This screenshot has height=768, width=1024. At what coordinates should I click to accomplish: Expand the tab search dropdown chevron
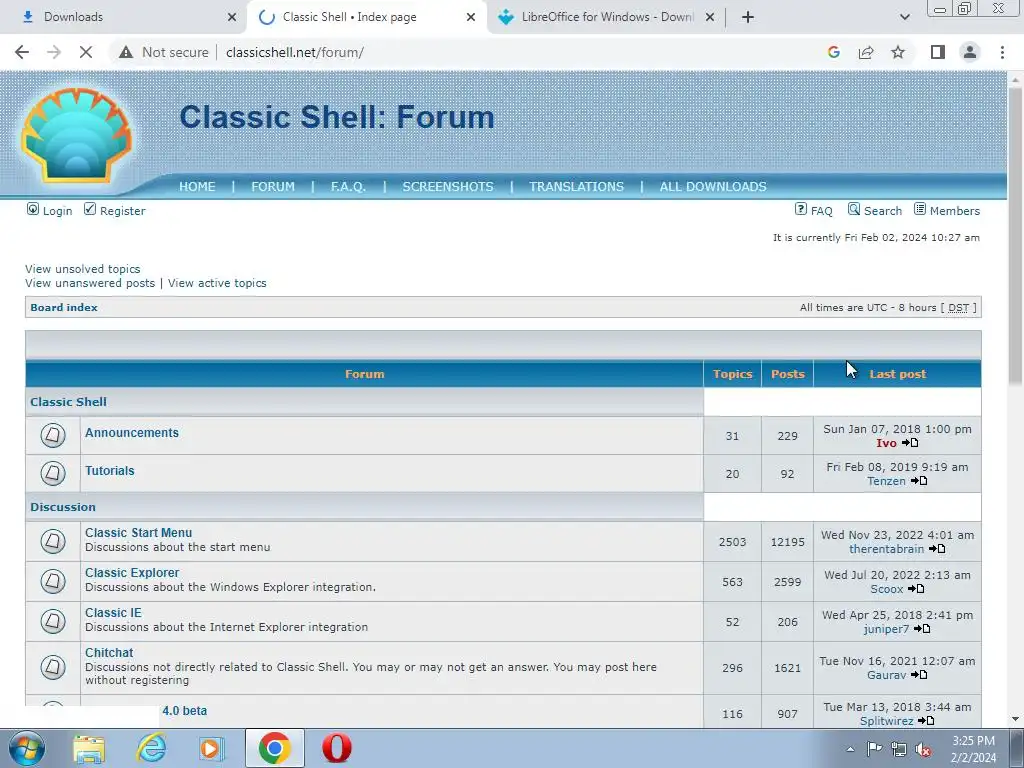(904, 17)
